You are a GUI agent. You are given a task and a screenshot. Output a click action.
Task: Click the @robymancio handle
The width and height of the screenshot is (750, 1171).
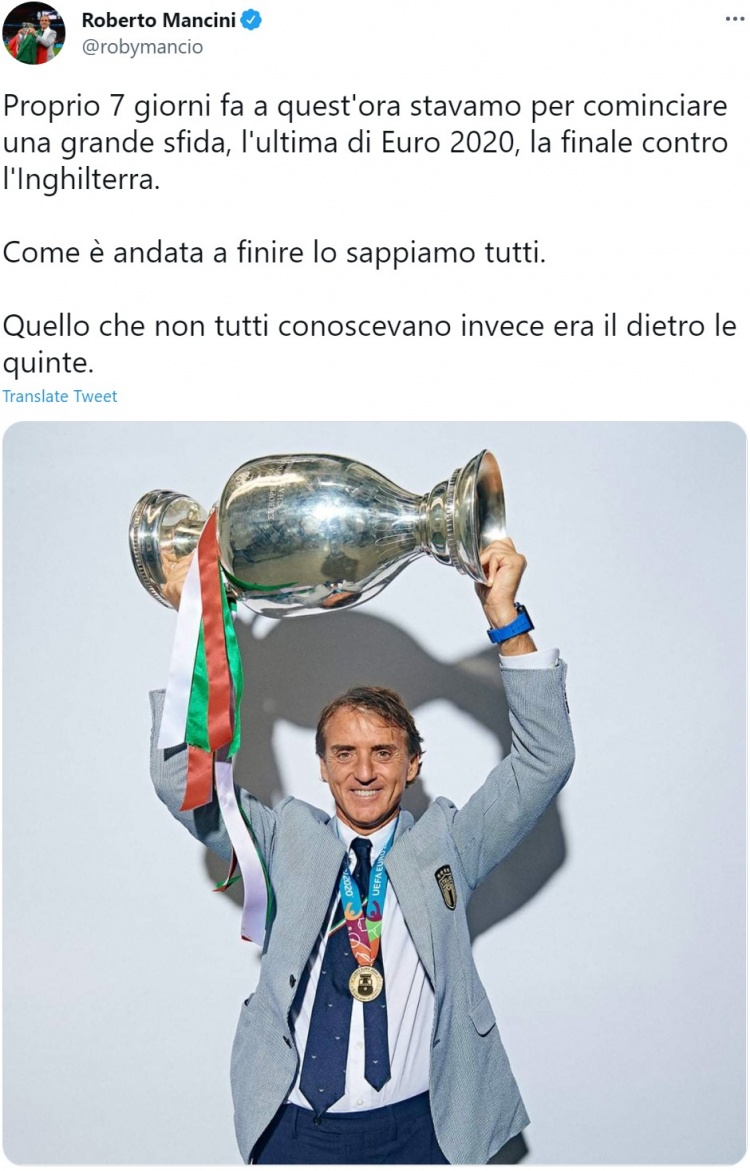(x=142, y=47)
